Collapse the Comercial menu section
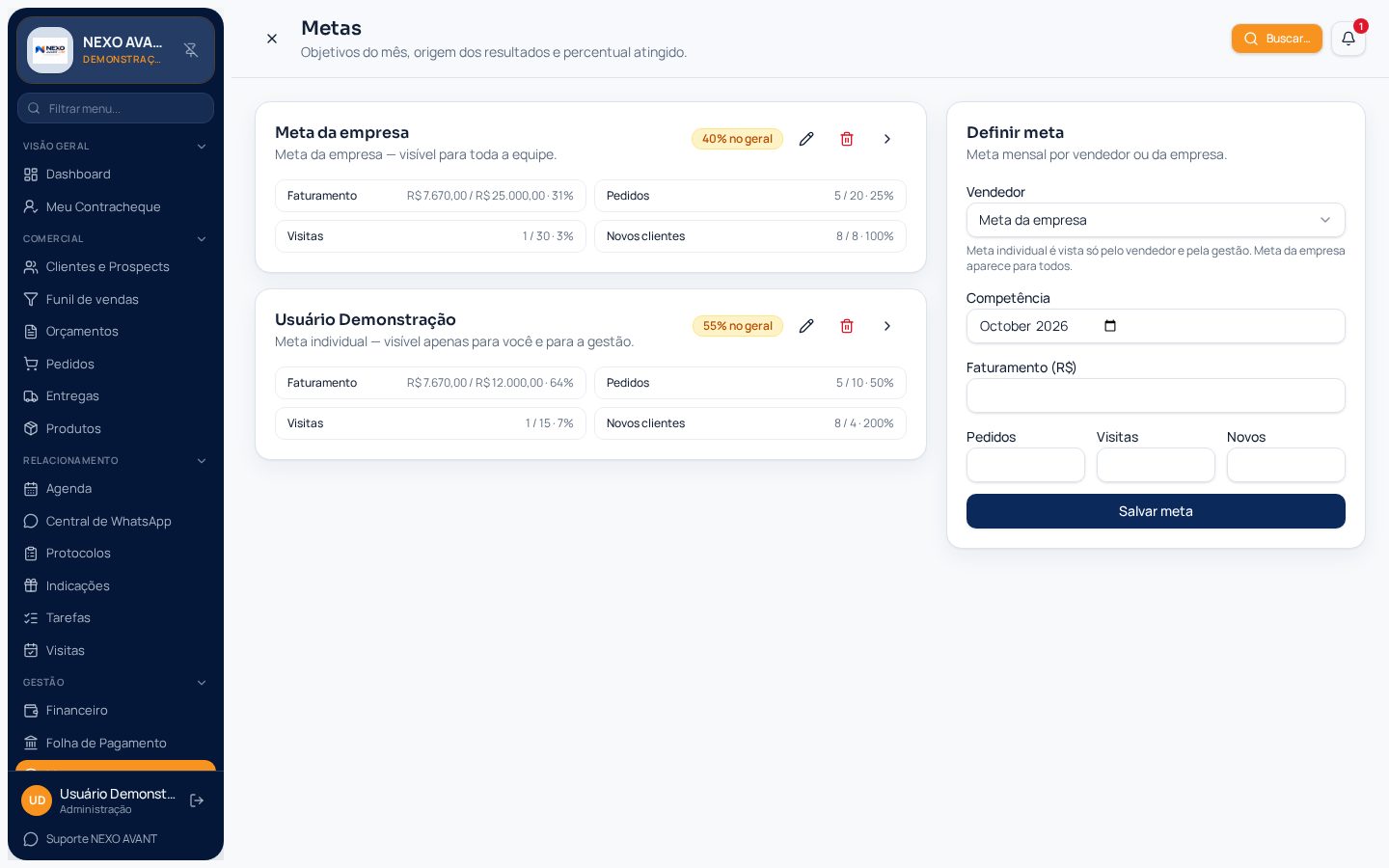This screenshot has height=868, width=1389. point(202,239)
